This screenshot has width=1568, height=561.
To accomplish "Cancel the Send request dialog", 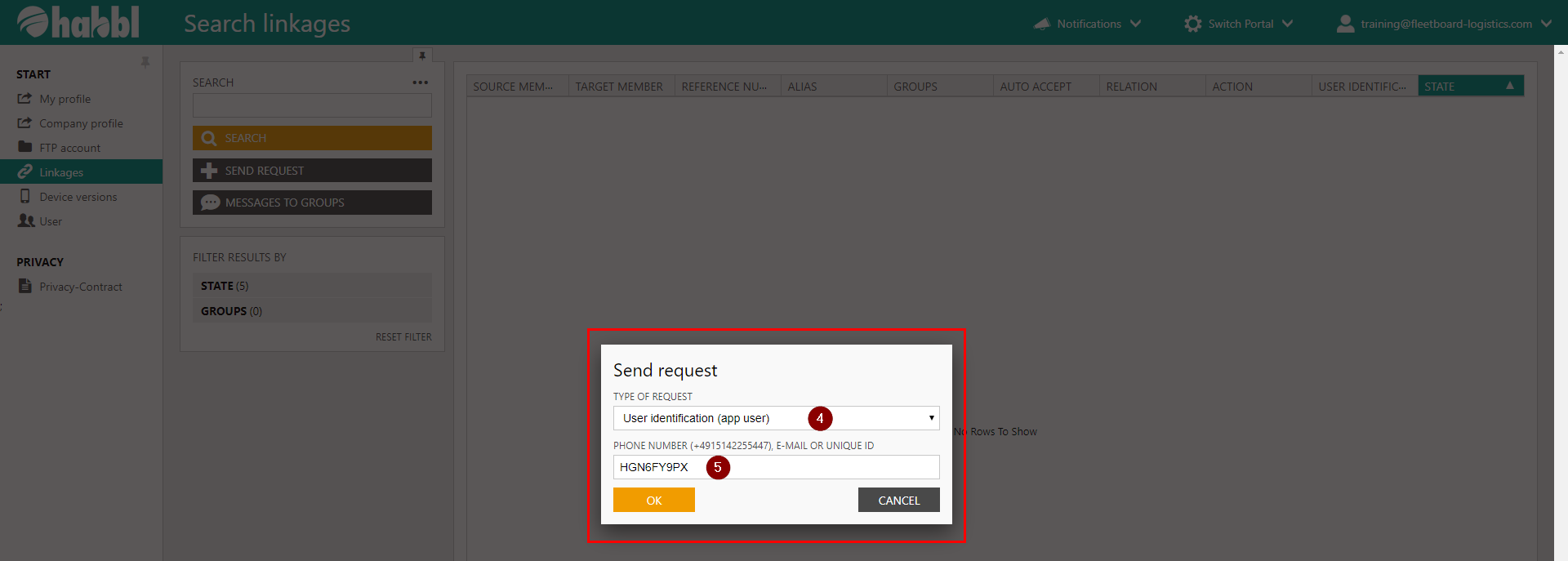I will pos(898,500).
